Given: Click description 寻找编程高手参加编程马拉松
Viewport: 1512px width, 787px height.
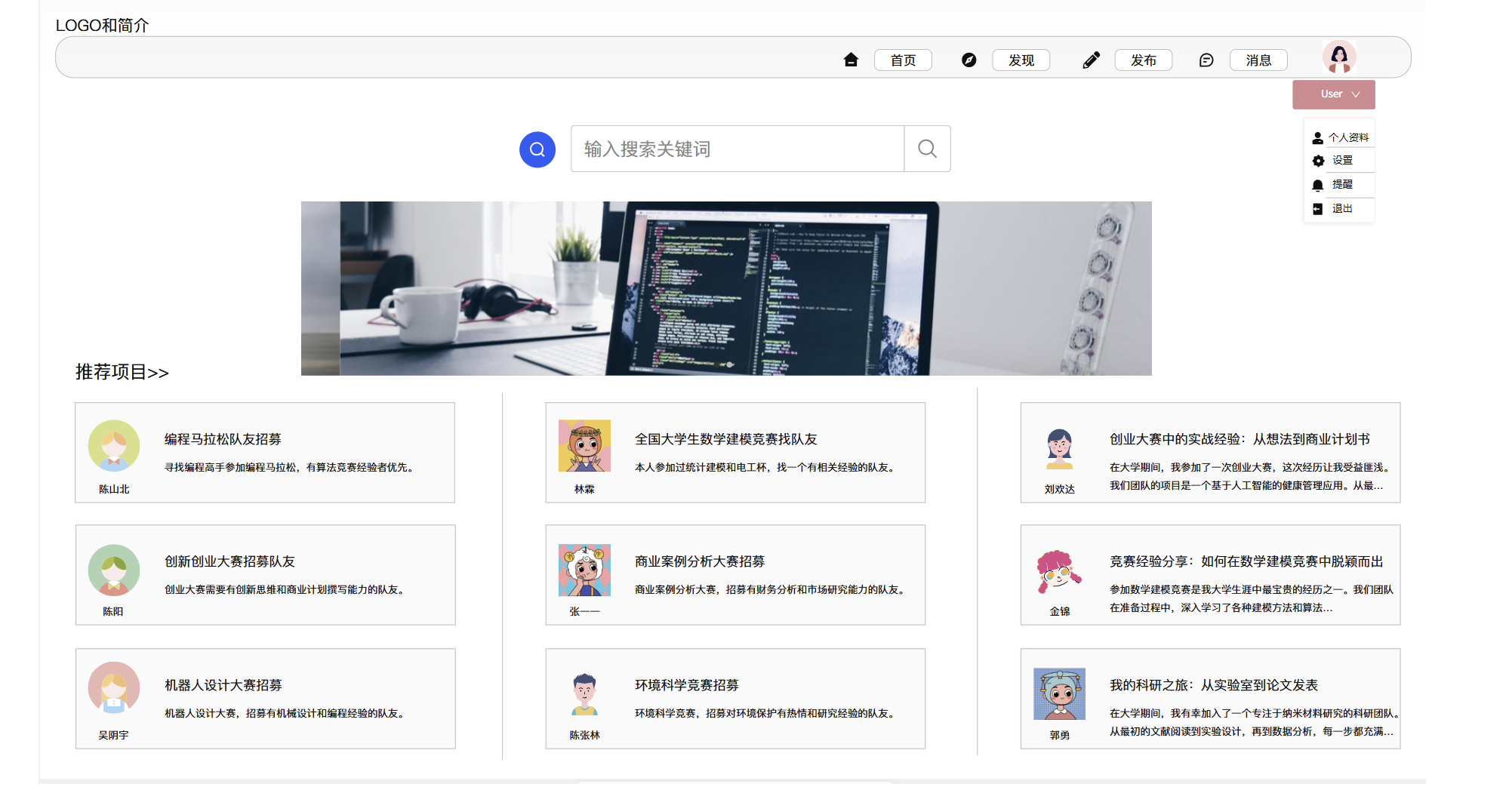Looking at the screenshot, I should click(291, 468).
